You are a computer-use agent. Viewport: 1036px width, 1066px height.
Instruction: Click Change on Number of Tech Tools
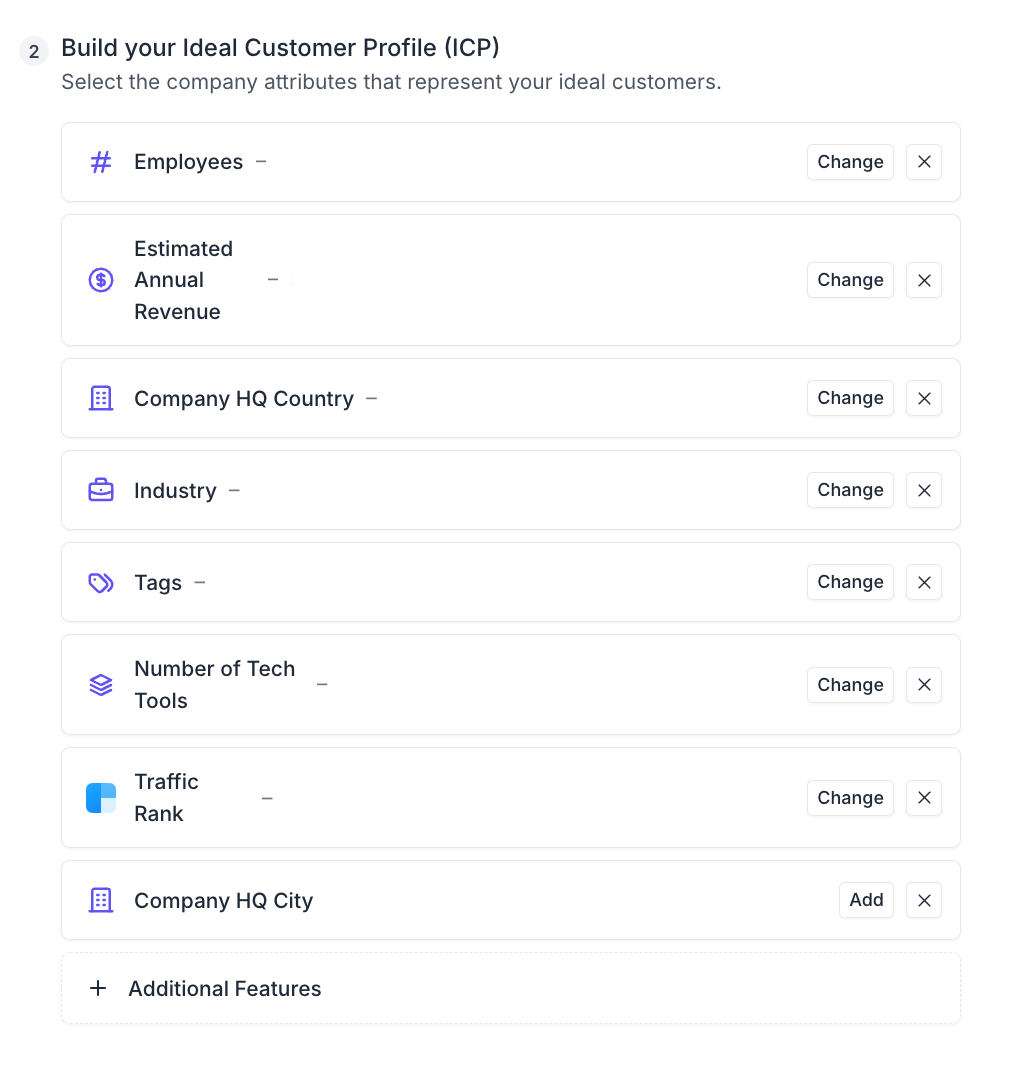850,685
